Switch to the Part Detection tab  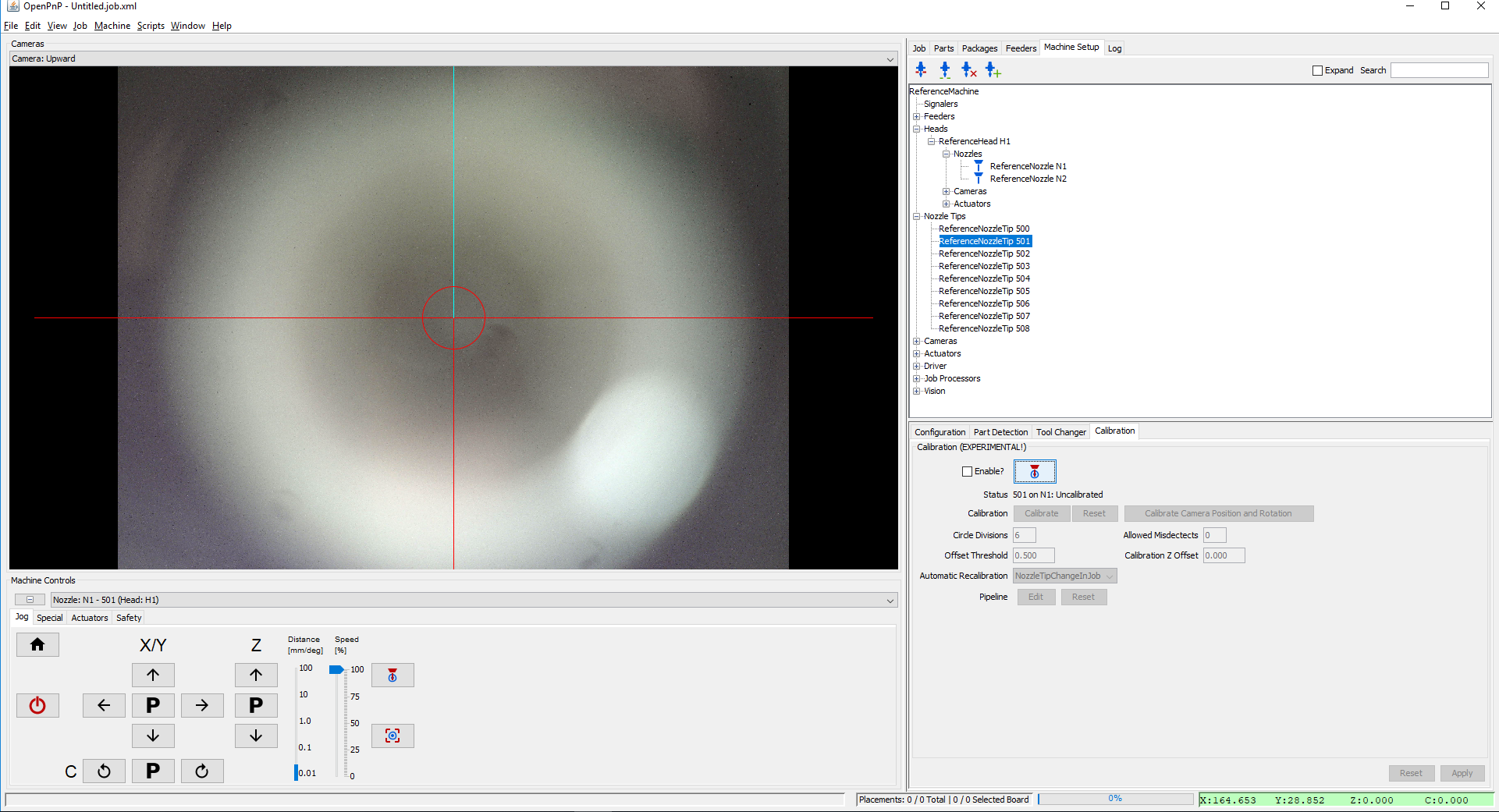point(1000,431)
